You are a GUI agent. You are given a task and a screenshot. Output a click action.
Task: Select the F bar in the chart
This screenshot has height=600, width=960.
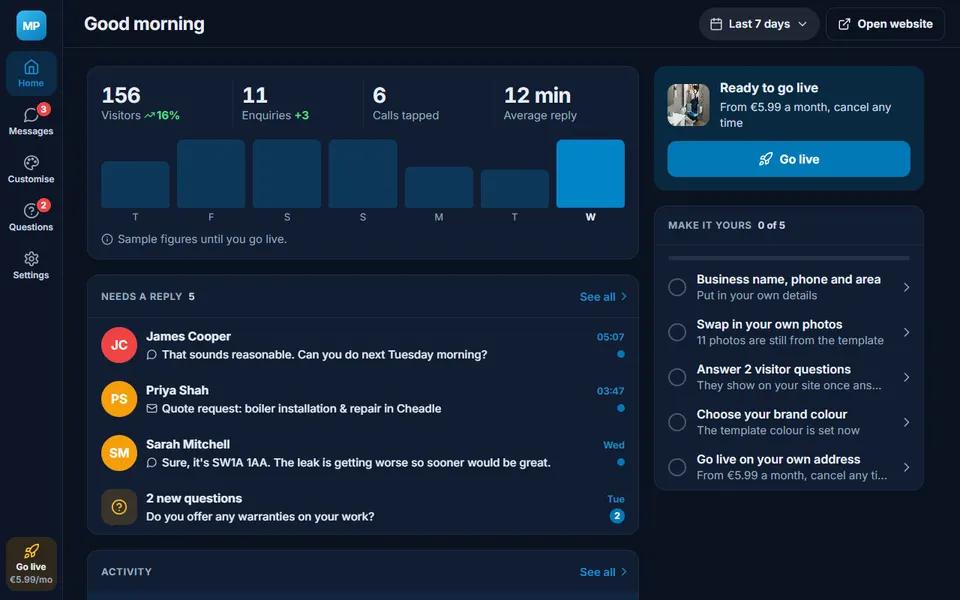point(211,174)
